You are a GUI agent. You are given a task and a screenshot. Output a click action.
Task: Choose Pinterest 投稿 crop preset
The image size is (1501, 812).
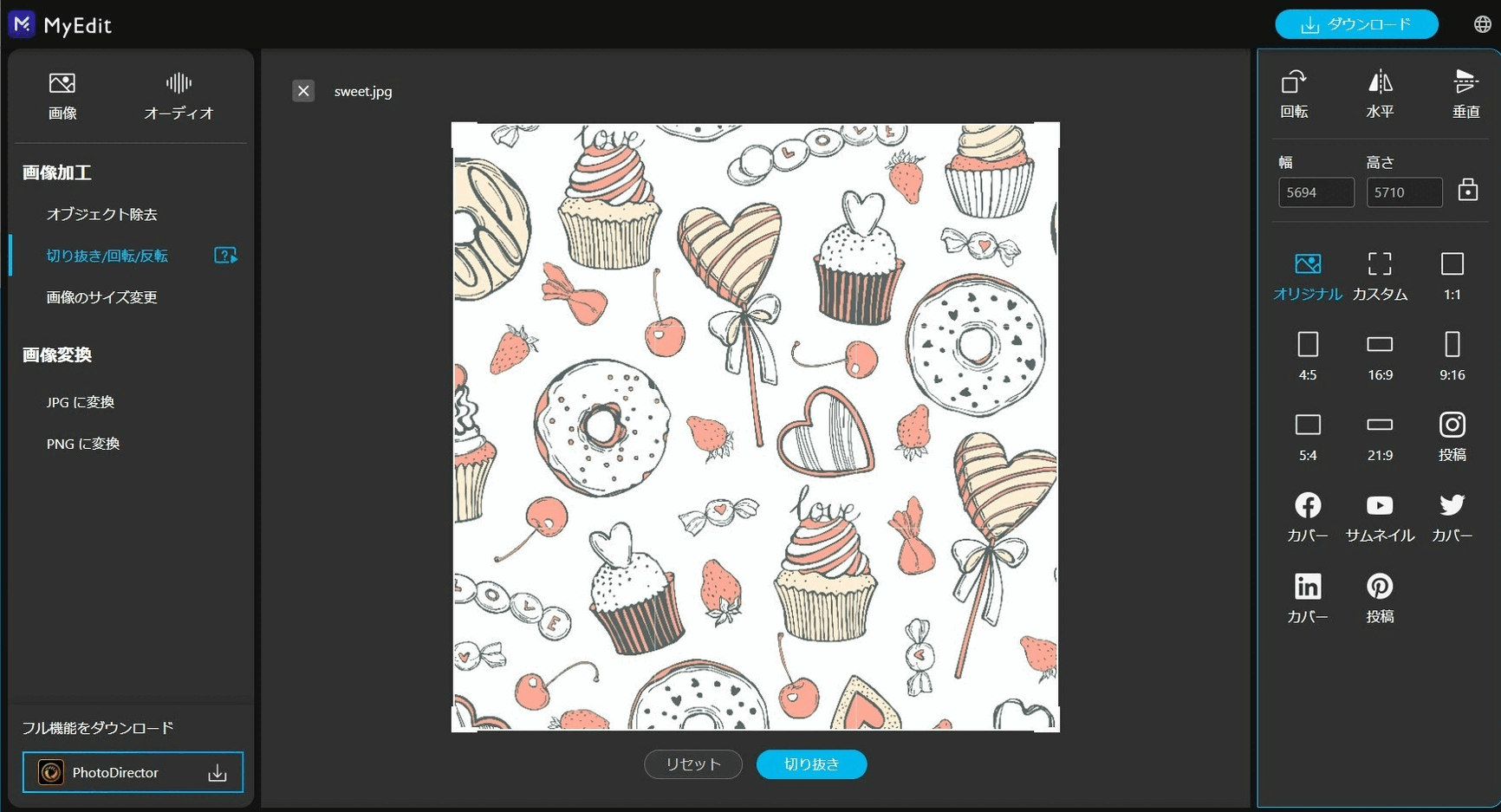click(1380, 599)
